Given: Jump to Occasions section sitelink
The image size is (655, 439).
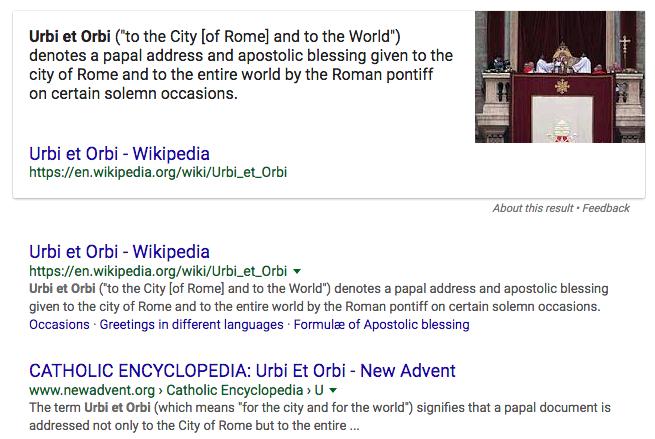Looking at the screenshot, I should click(59, 325).
